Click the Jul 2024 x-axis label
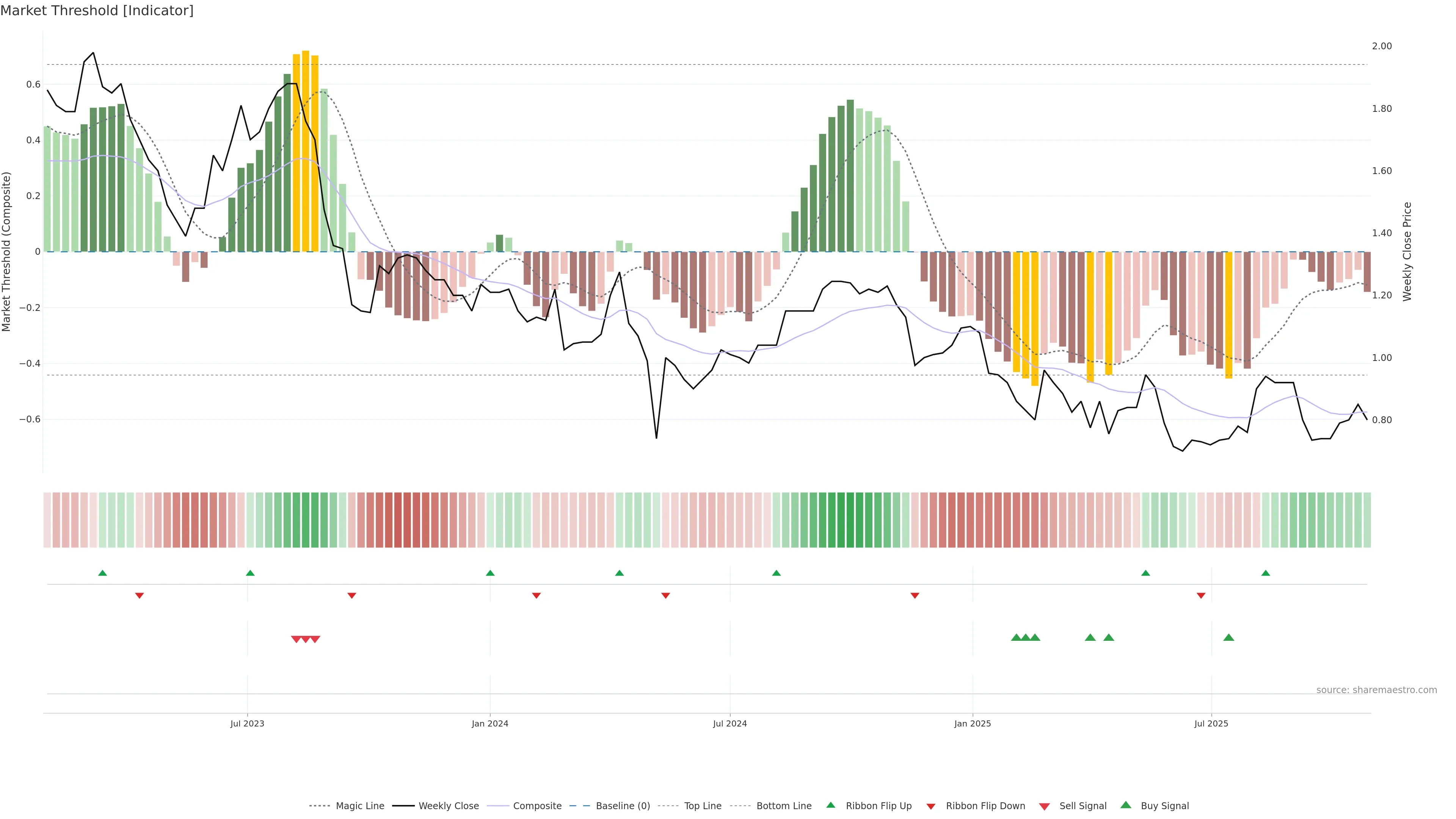 (x=730, y=723)
